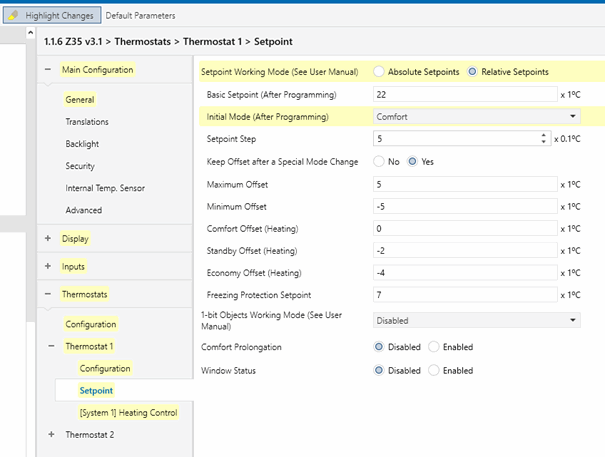Image resolution: width=605 pixels, height=457 pixels.
Task: Set Window Status to Disabled
Action: (x=379, y=370)
